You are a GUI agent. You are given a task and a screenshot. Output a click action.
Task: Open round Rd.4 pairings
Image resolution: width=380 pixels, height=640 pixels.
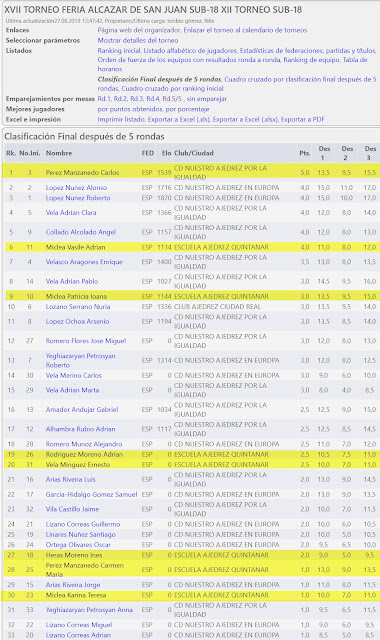pyautogui.click(x=153, y=99)
